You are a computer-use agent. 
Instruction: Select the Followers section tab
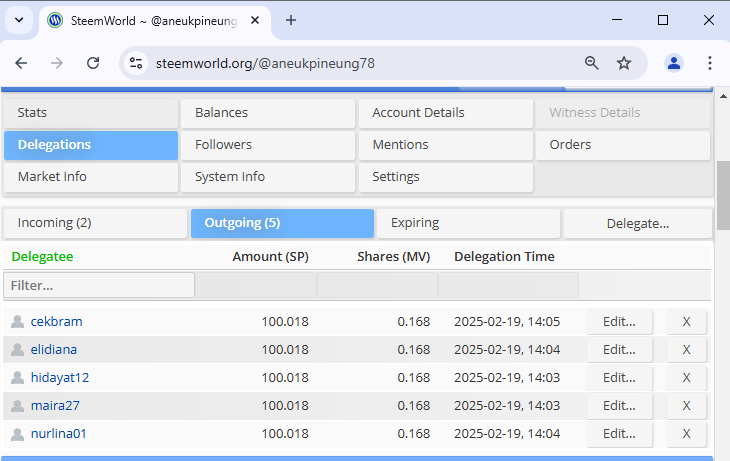[x=268, y=145]
